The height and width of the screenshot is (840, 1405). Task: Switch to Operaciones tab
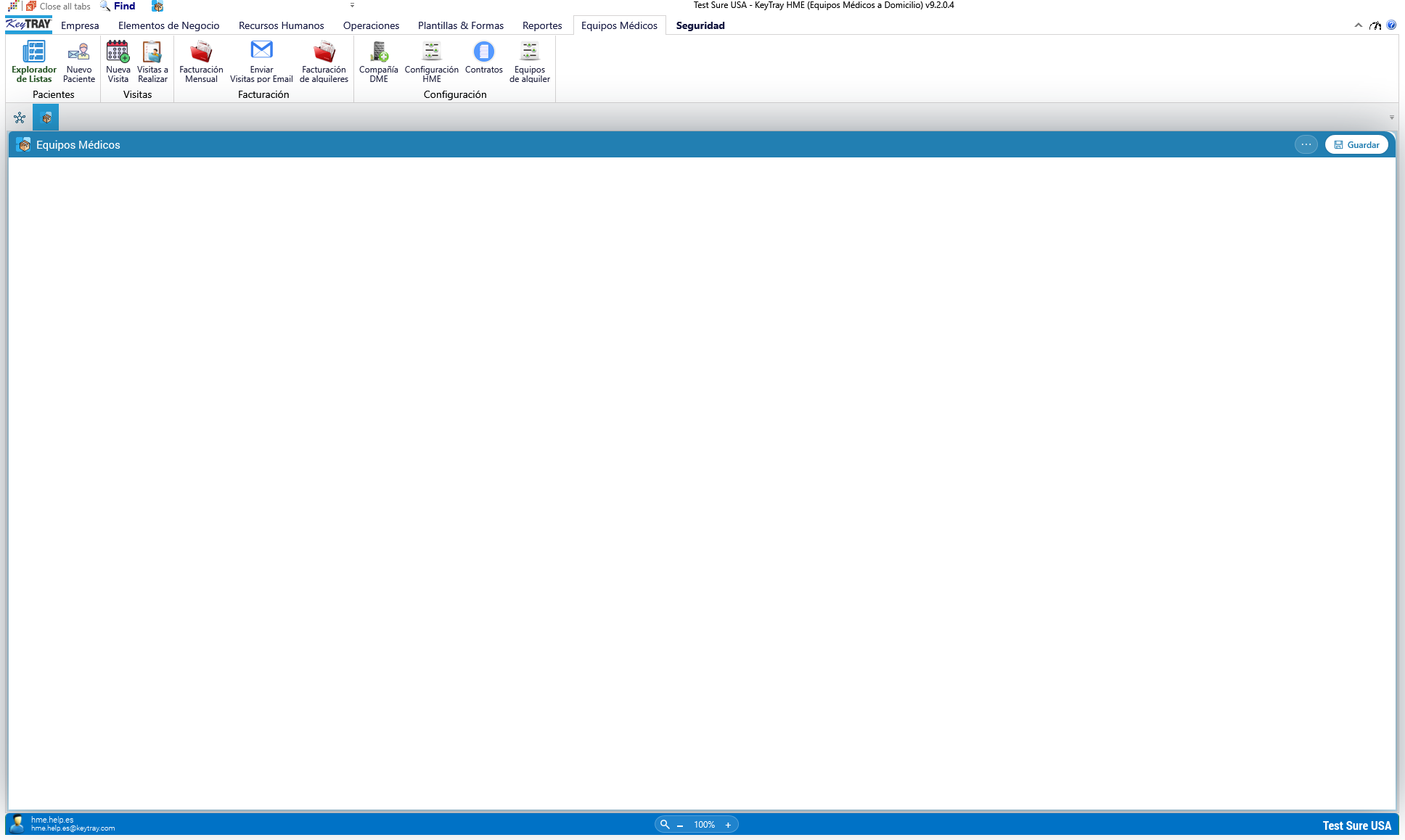[x=371, y=25]
